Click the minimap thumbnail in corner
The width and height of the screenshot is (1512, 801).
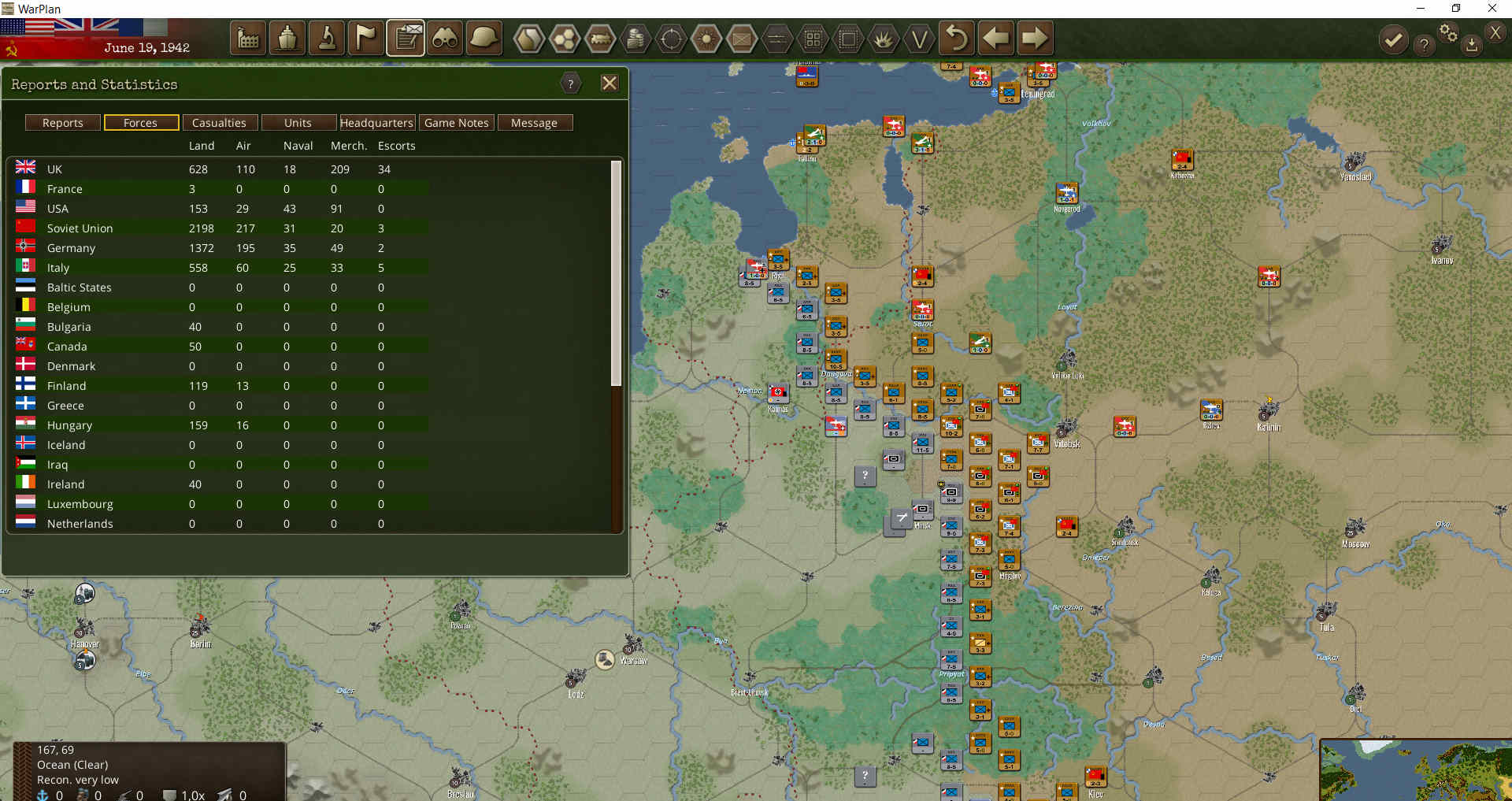tap(1416, 769)
